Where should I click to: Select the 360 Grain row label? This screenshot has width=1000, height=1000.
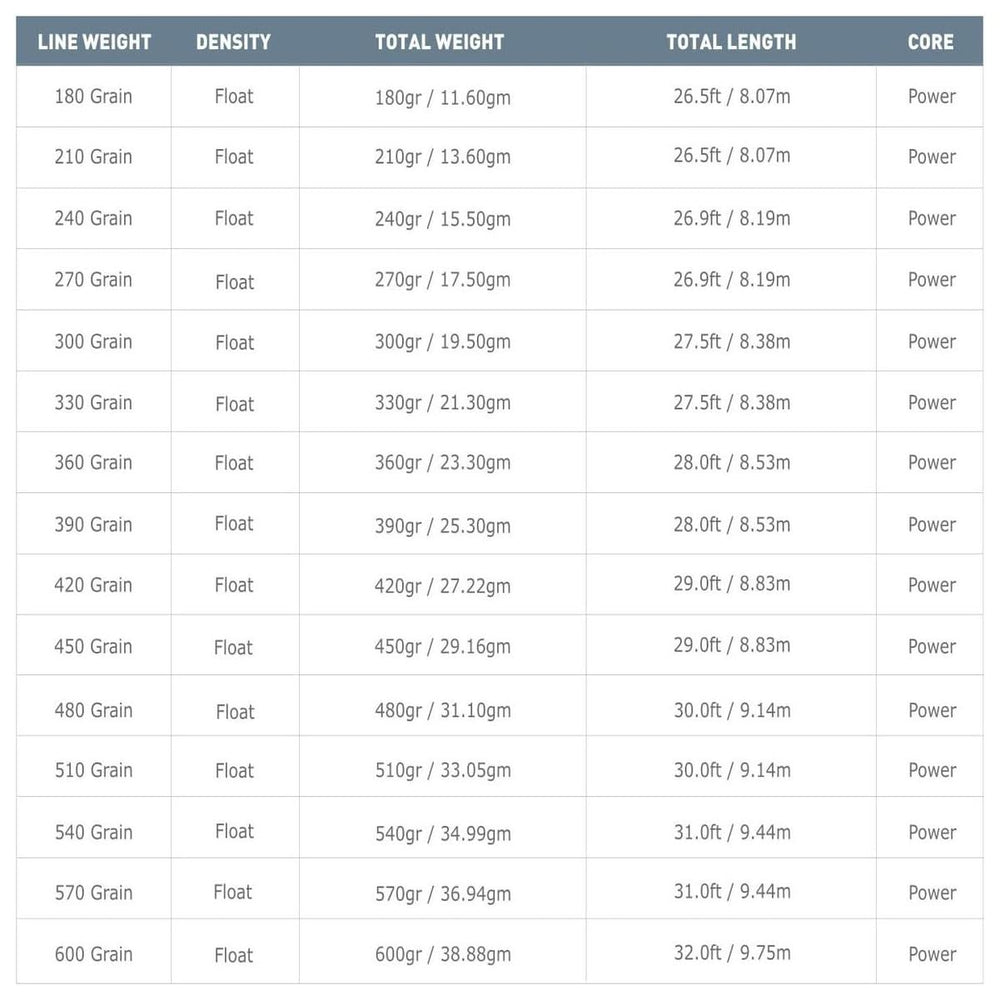point(93,462)
